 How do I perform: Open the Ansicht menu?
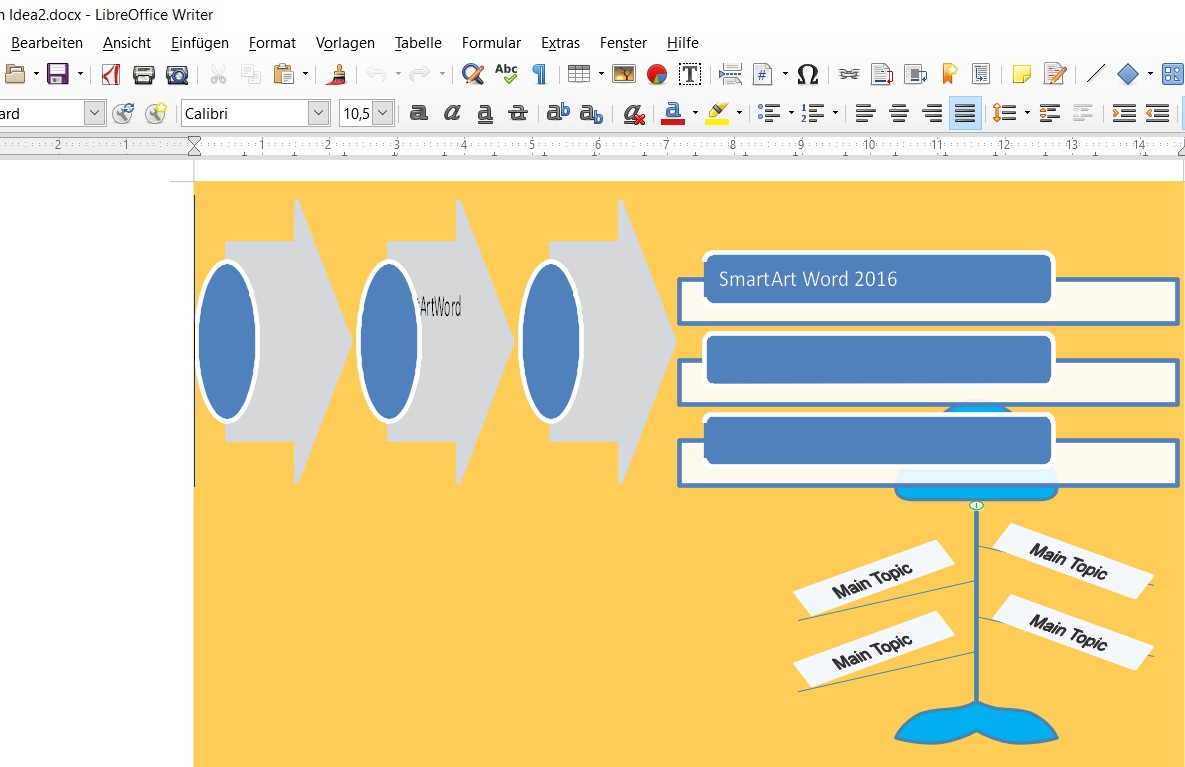pyautogui.click(x=127, y=43)
